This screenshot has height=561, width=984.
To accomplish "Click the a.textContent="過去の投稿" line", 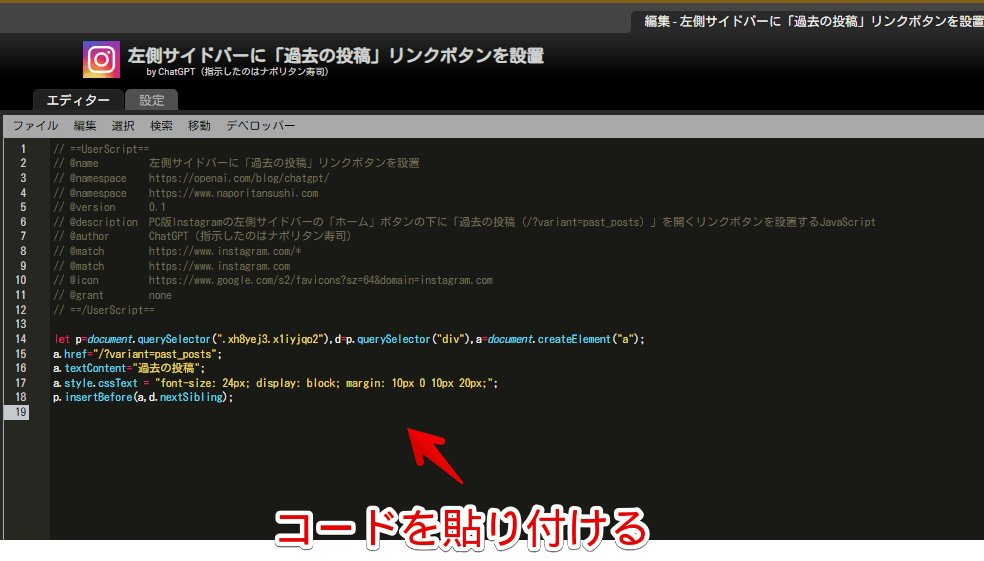I will point(129,368).
